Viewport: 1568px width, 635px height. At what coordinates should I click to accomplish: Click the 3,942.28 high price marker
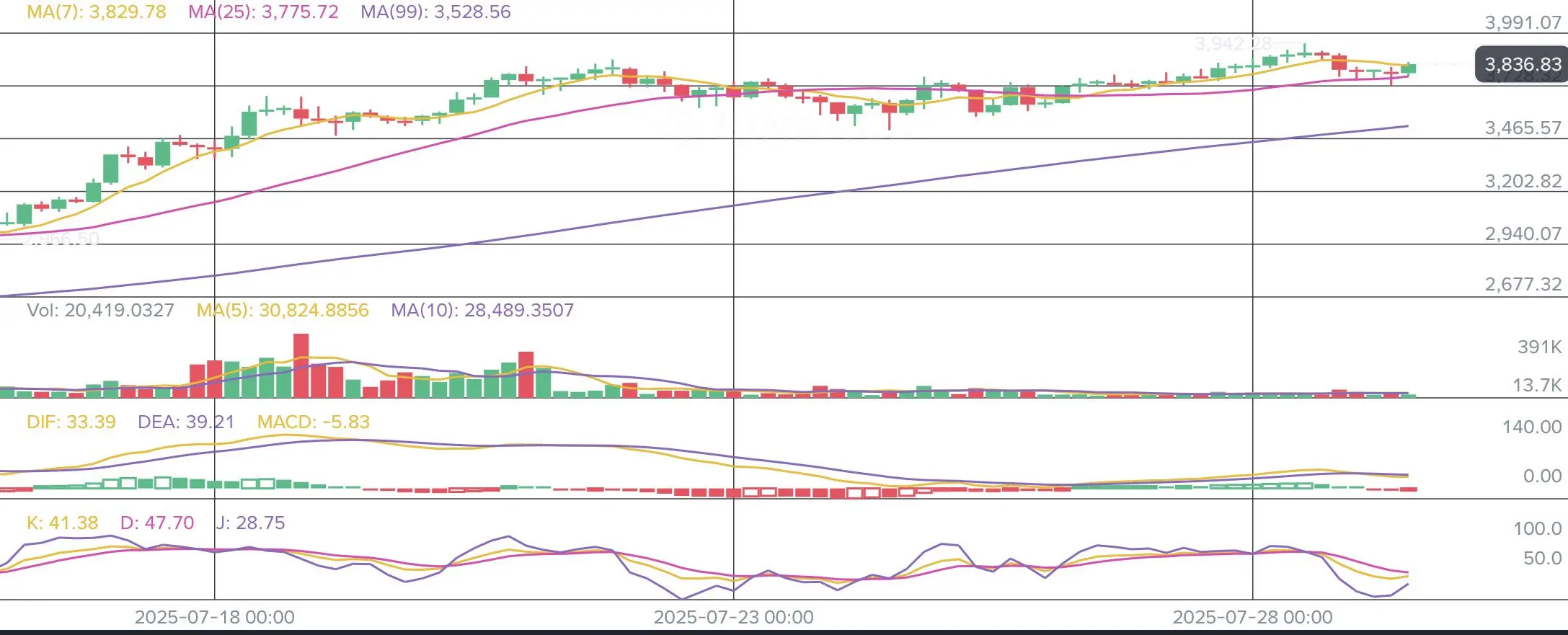coord(1233,44)
